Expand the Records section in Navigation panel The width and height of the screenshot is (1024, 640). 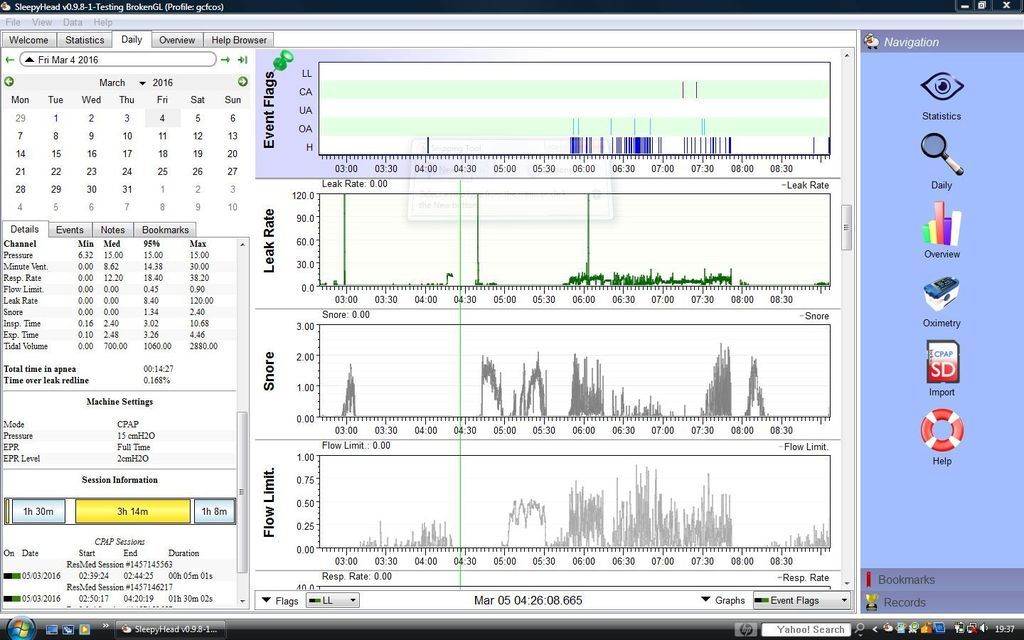click(942, 602)
